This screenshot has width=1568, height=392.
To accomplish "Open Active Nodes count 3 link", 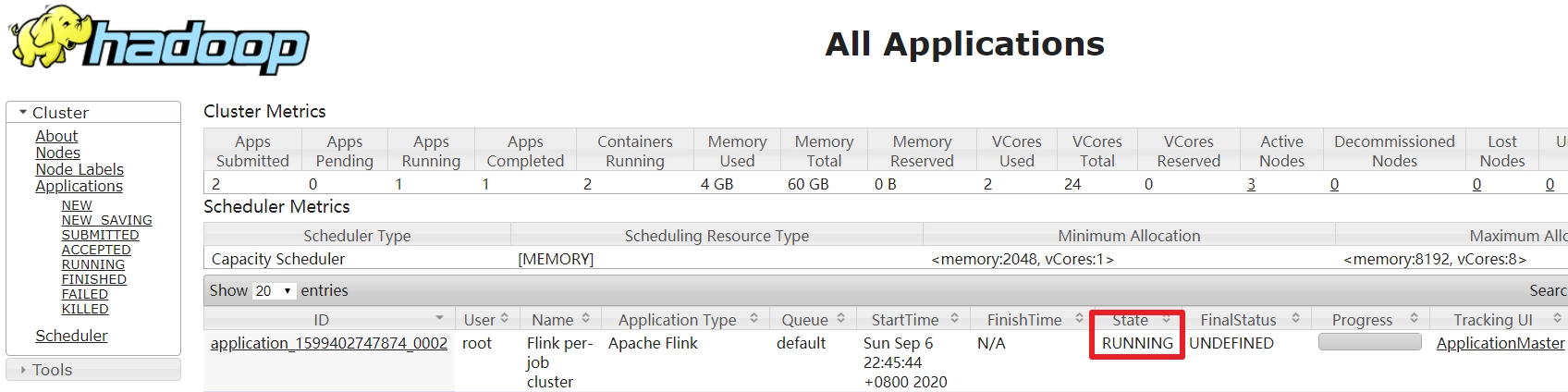I will [x=1251, y=184].
